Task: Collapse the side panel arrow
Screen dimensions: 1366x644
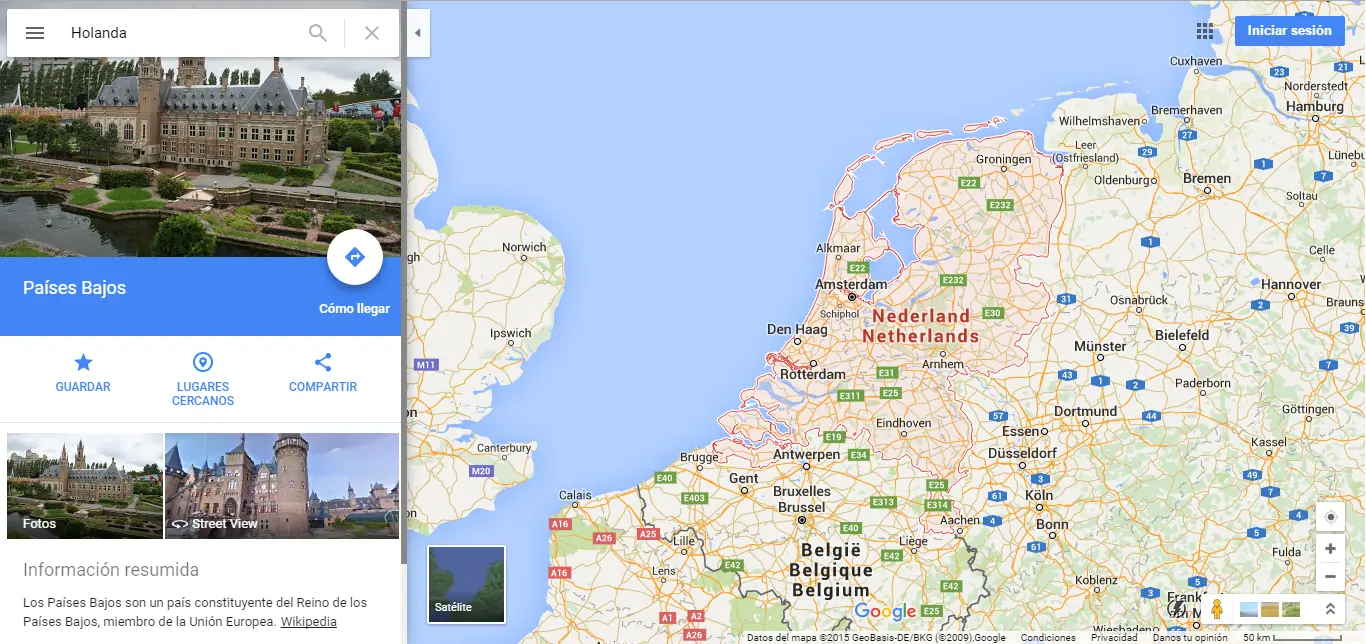Action: 418,33
